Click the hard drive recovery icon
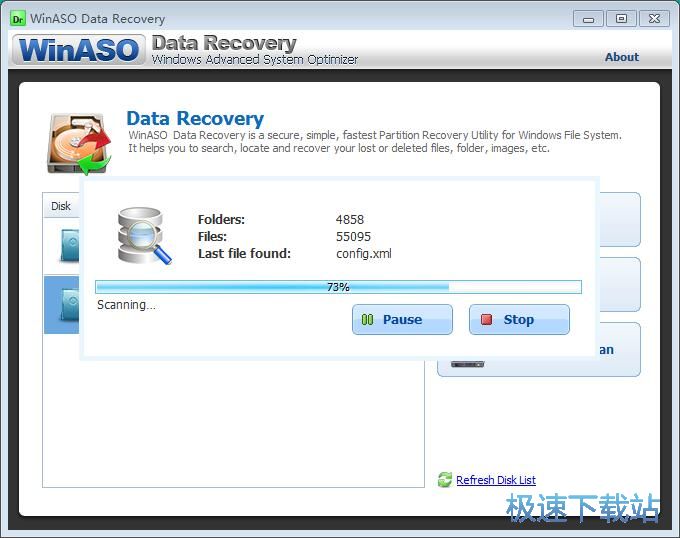The width and height of the screenshot is (680, 538). pyautogui.click(x=78, y=144)
